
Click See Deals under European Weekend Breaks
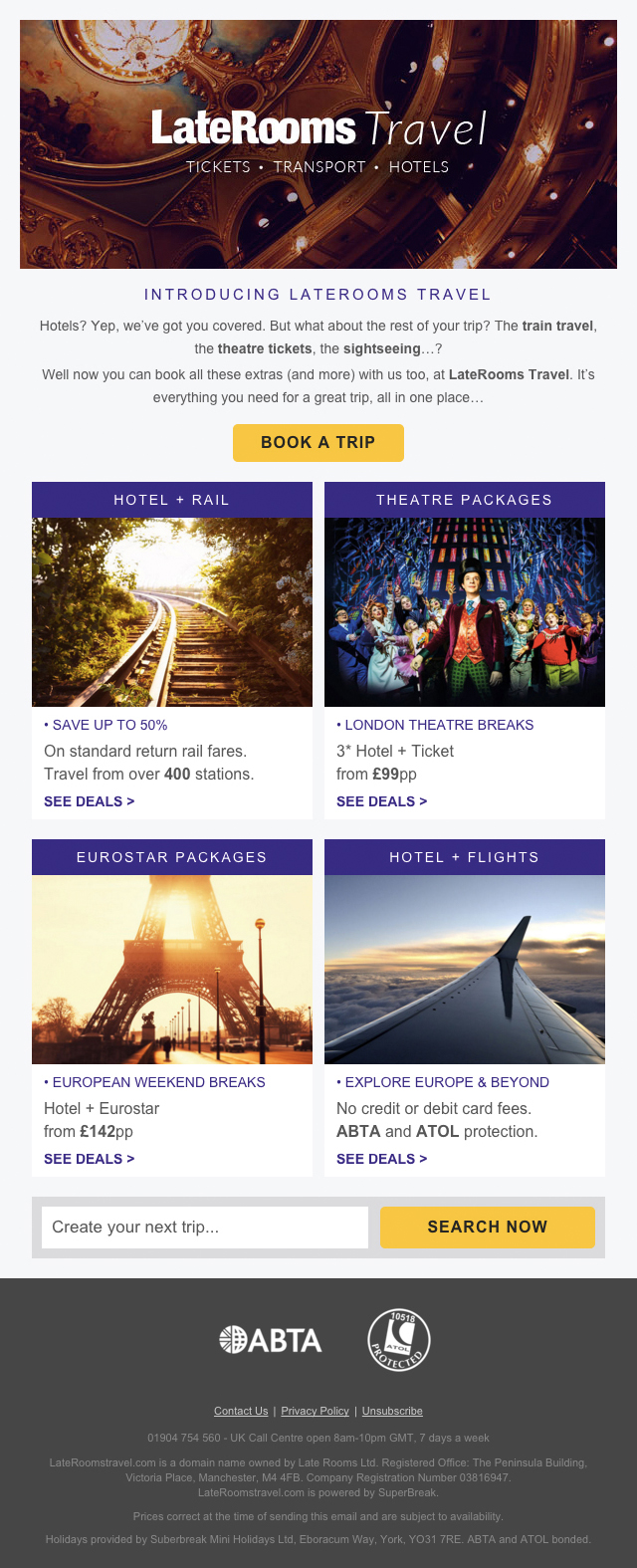click(x=90, y=1159)
